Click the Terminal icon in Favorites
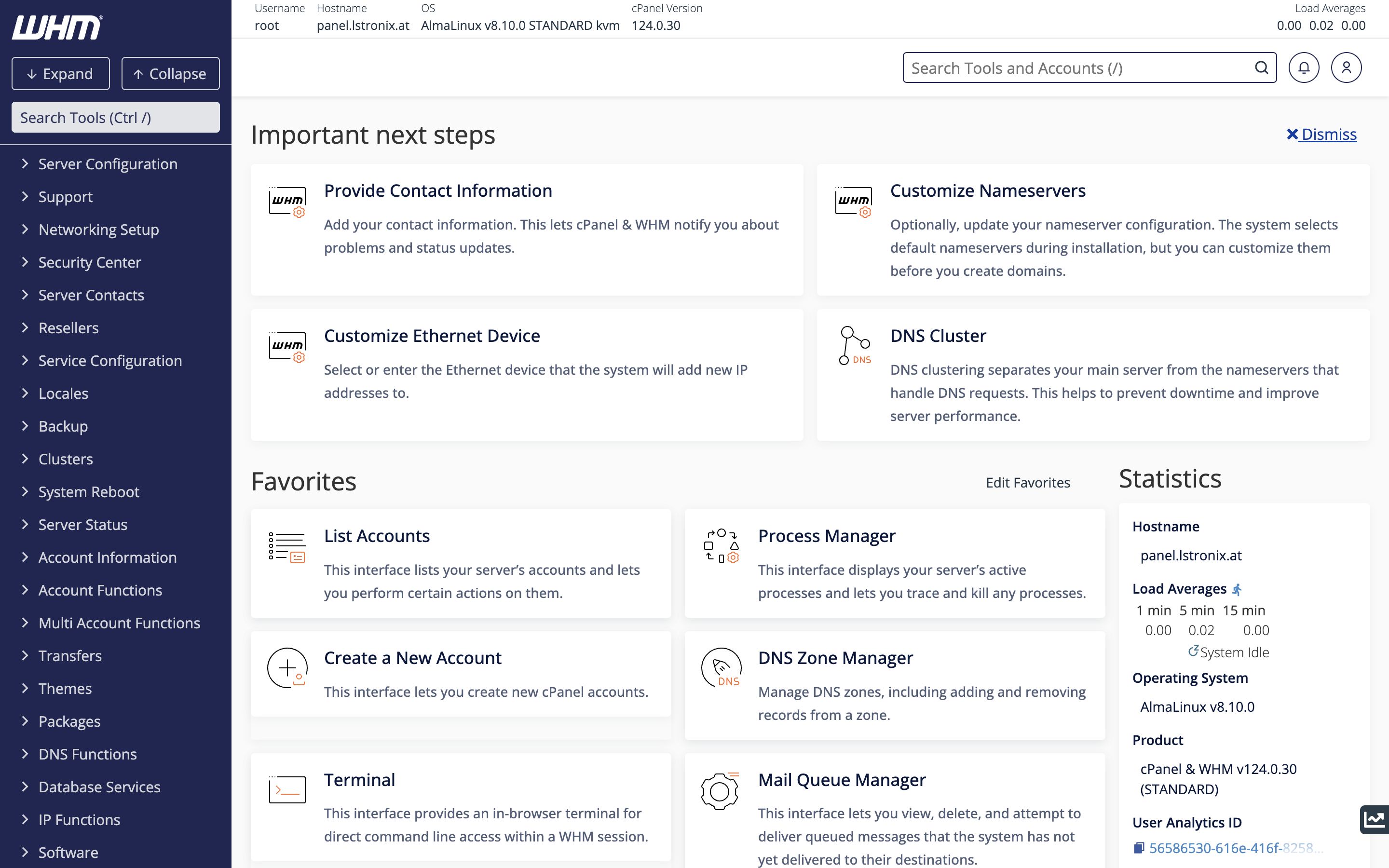Viewport: 1389px width, 868px height. click(287, 789)
